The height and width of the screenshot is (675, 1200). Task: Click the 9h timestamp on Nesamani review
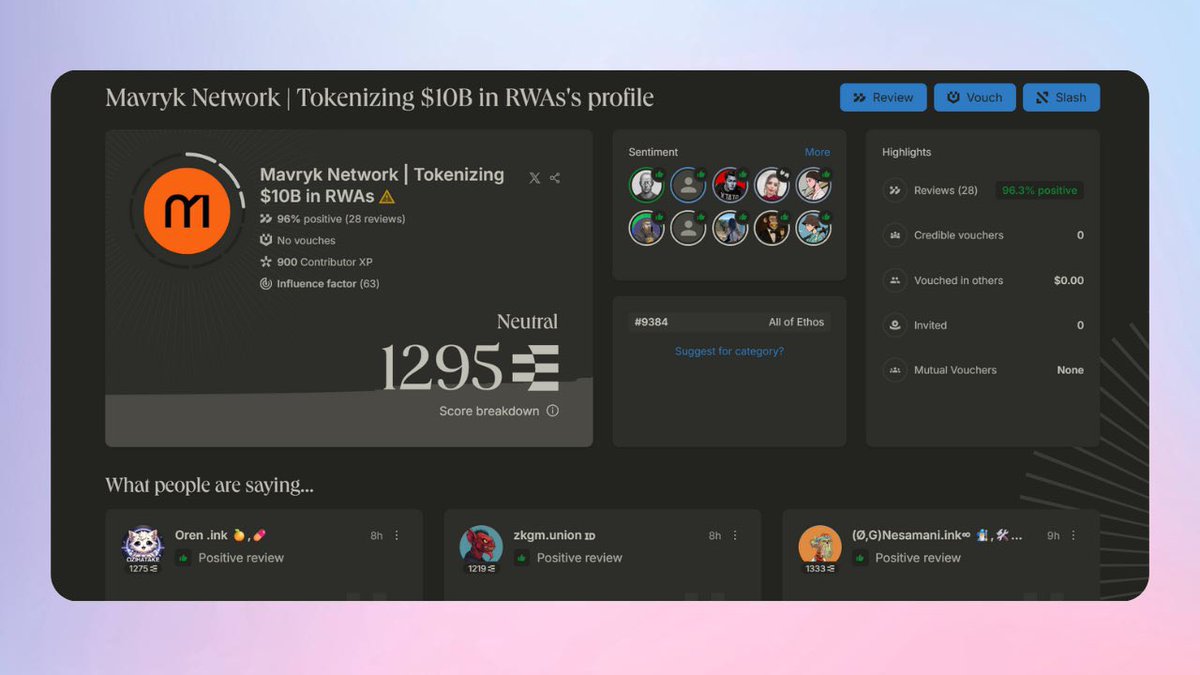[1054, 536]
